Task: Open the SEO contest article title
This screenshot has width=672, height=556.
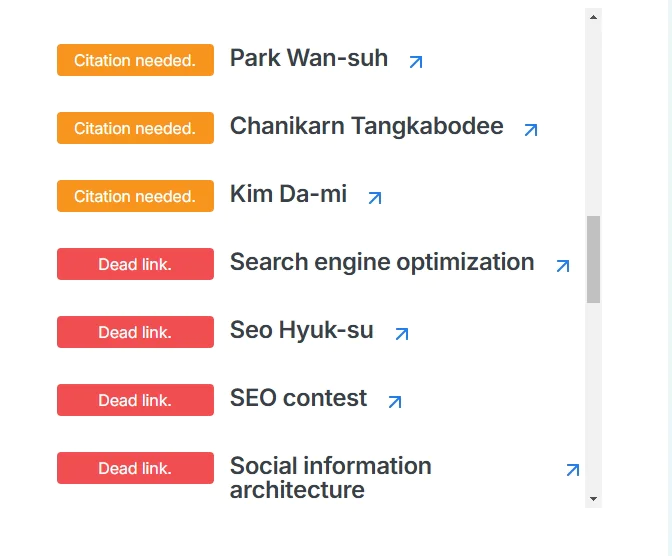Action: click(x=298, y=398)
